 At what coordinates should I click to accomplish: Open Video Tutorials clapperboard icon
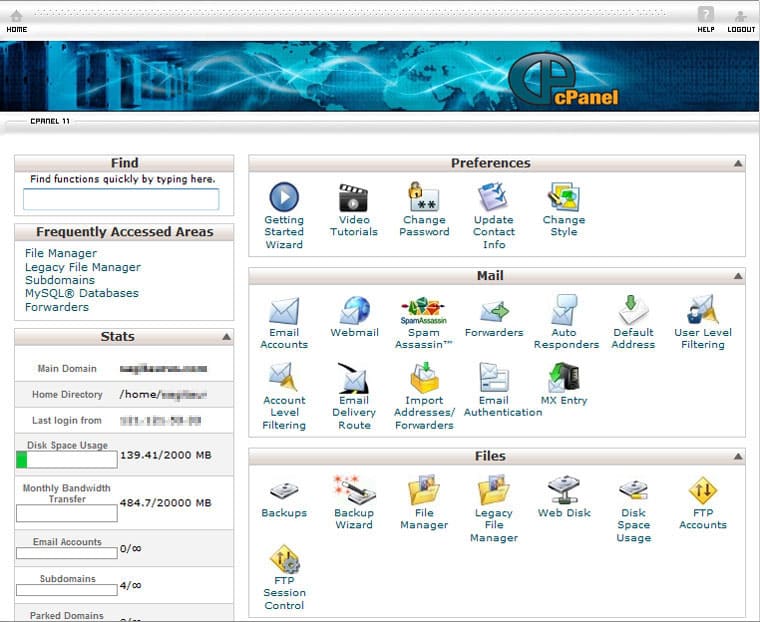point(353,197)
